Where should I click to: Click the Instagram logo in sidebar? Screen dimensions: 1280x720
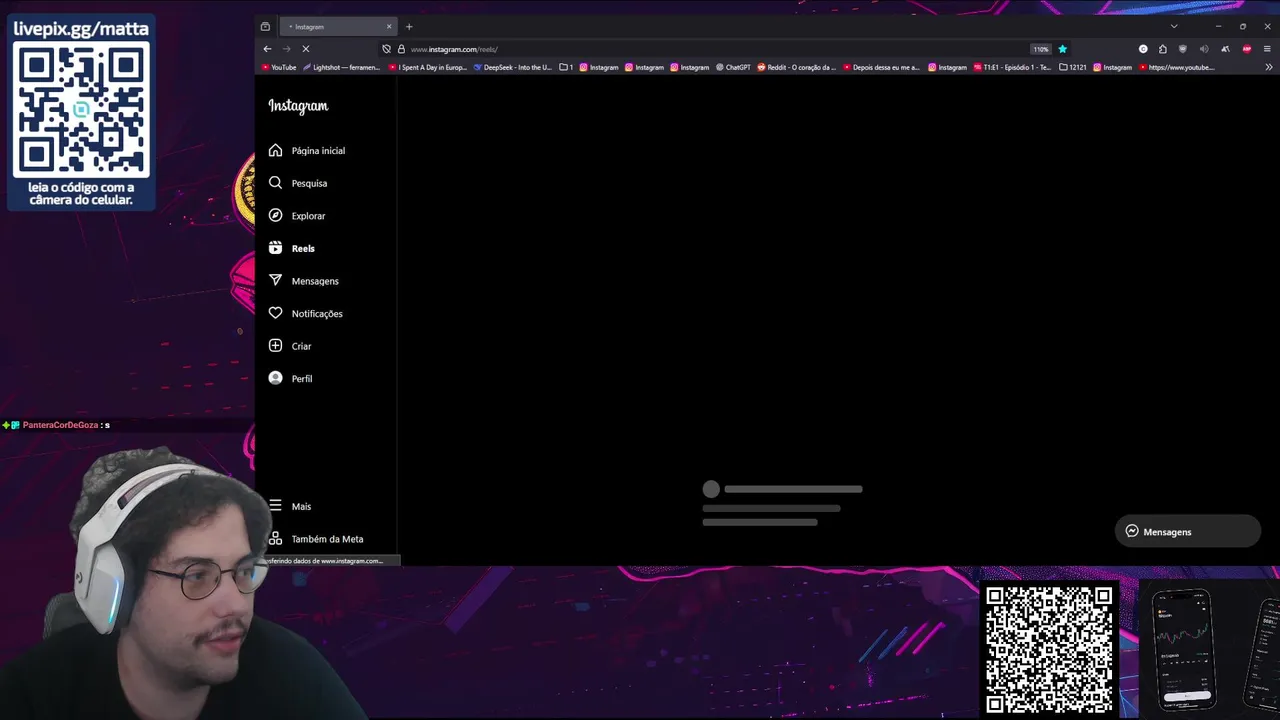coord(298,106)
